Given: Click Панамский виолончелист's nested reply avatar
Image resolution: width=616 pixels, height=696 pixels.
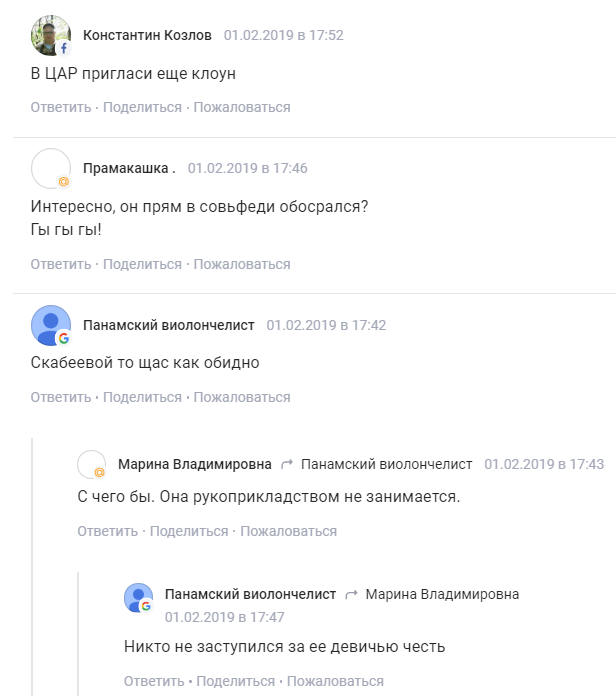Looking at the screenshot, I should (x=138, y=597).
